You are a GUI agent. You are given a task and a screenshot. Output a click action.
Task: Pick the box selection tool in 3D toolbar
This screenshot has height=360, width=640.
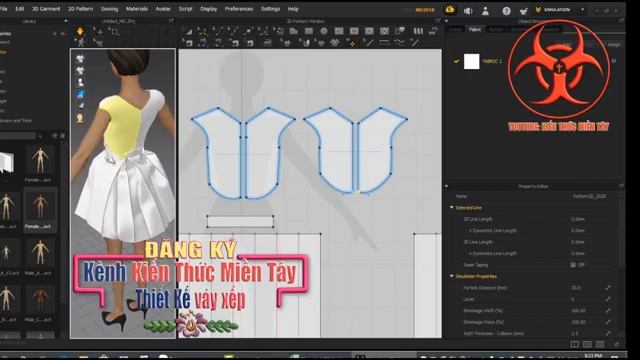click(114, 31)
